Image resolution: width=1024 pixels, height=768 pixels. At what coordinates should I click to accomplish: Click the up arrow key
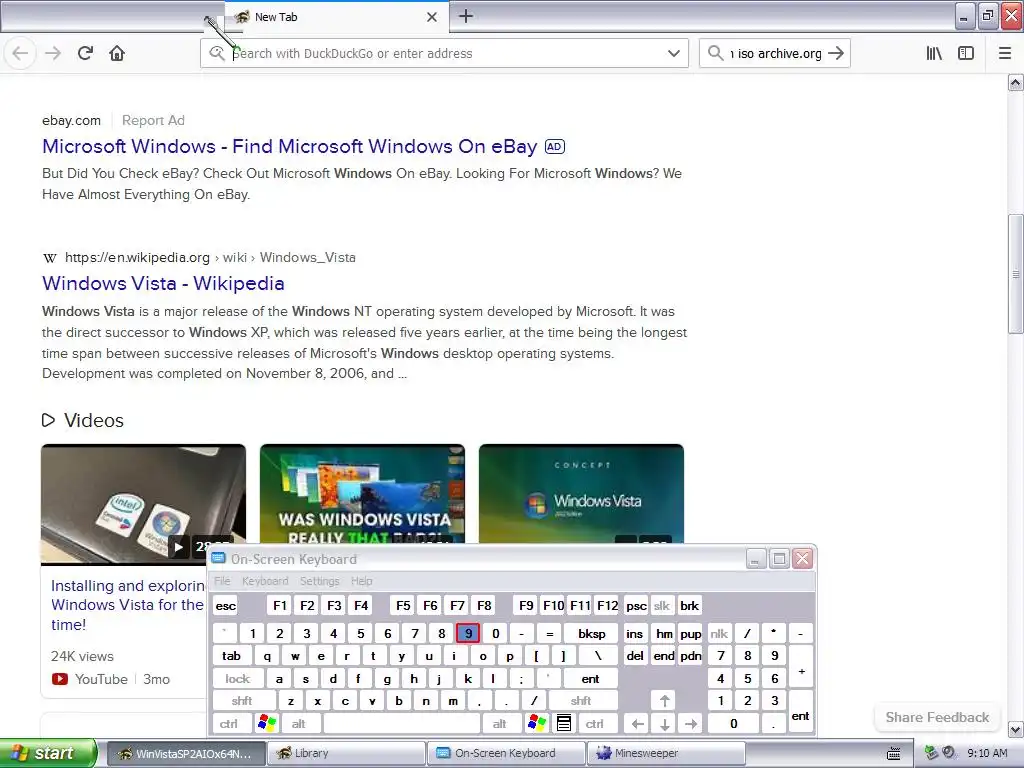(664, 701)
